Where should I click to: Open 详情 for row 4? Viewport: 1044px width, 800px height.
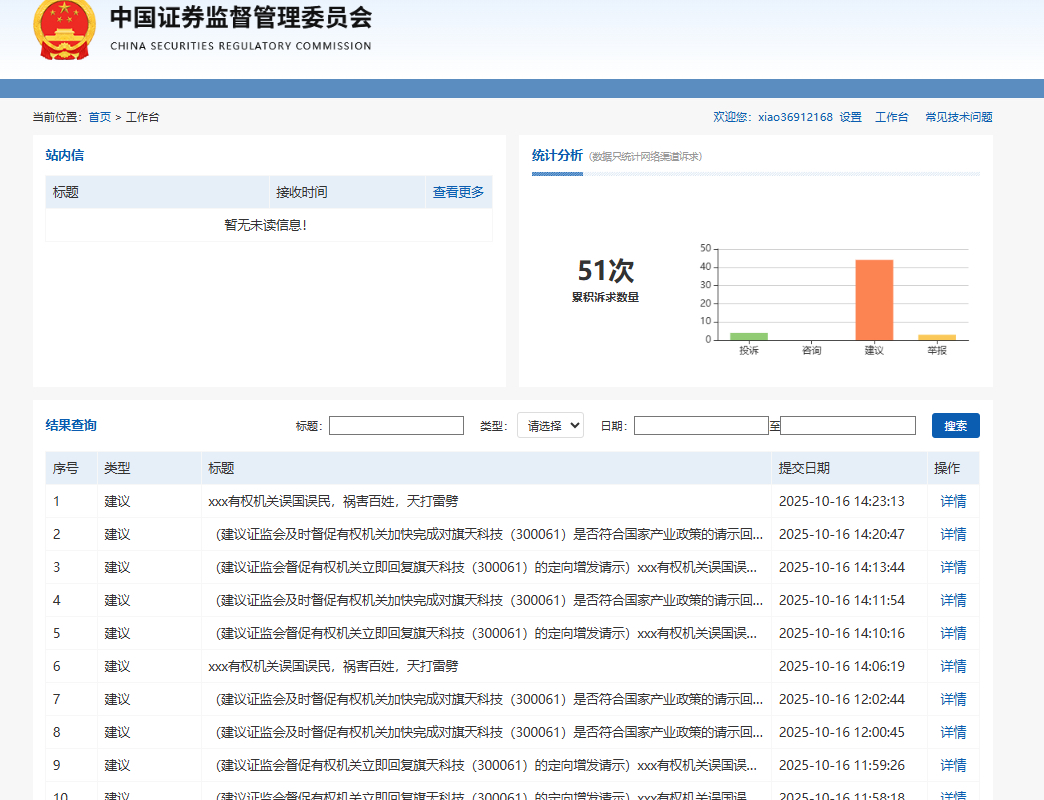click(953, 600)
